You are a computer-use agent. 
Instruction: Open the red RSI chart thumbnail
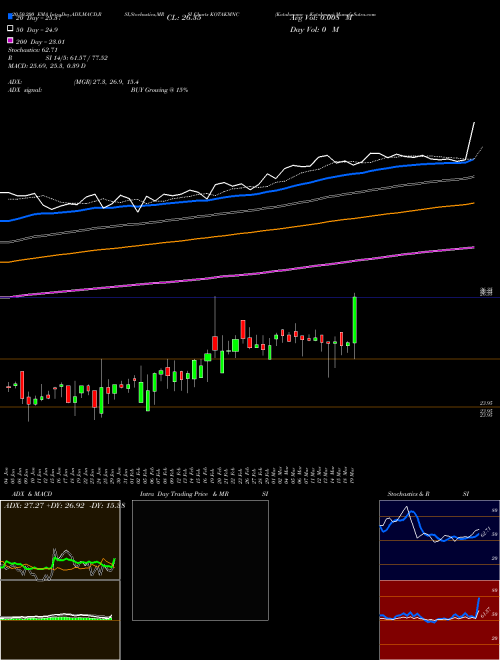coord(439,620)
